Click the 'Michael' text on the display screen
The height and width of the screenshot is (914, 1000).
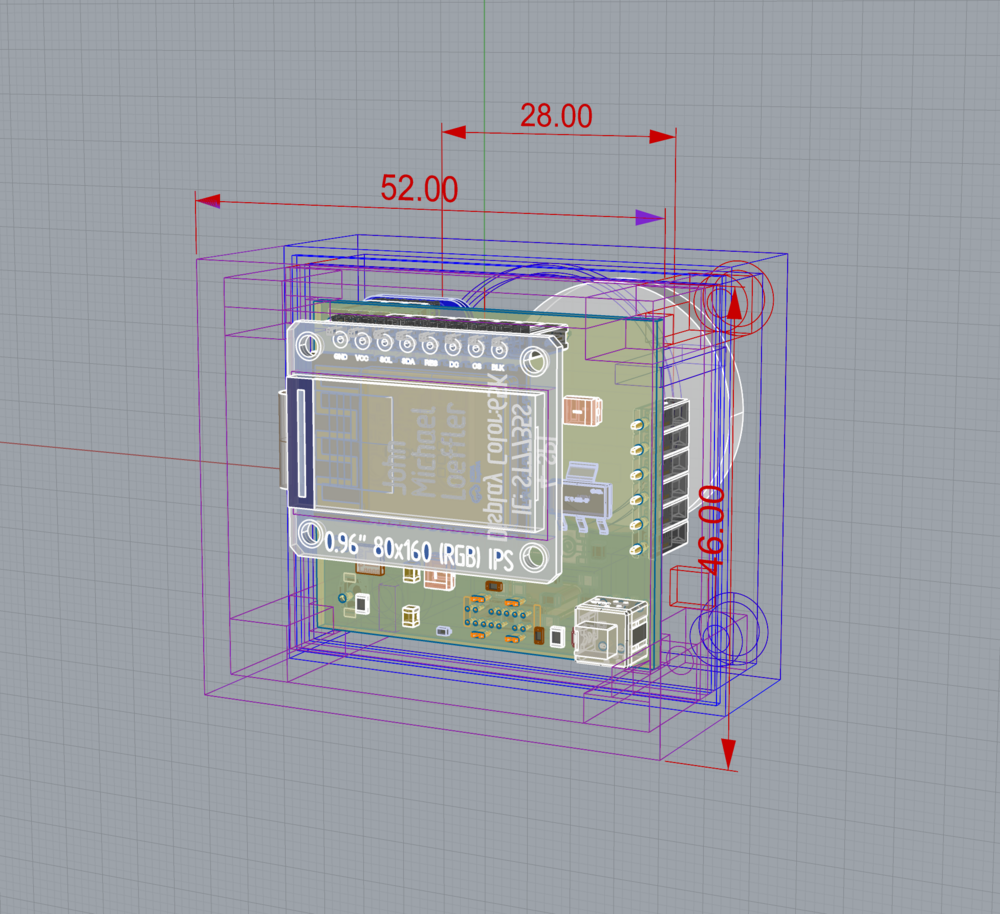[x=423, y=452]
